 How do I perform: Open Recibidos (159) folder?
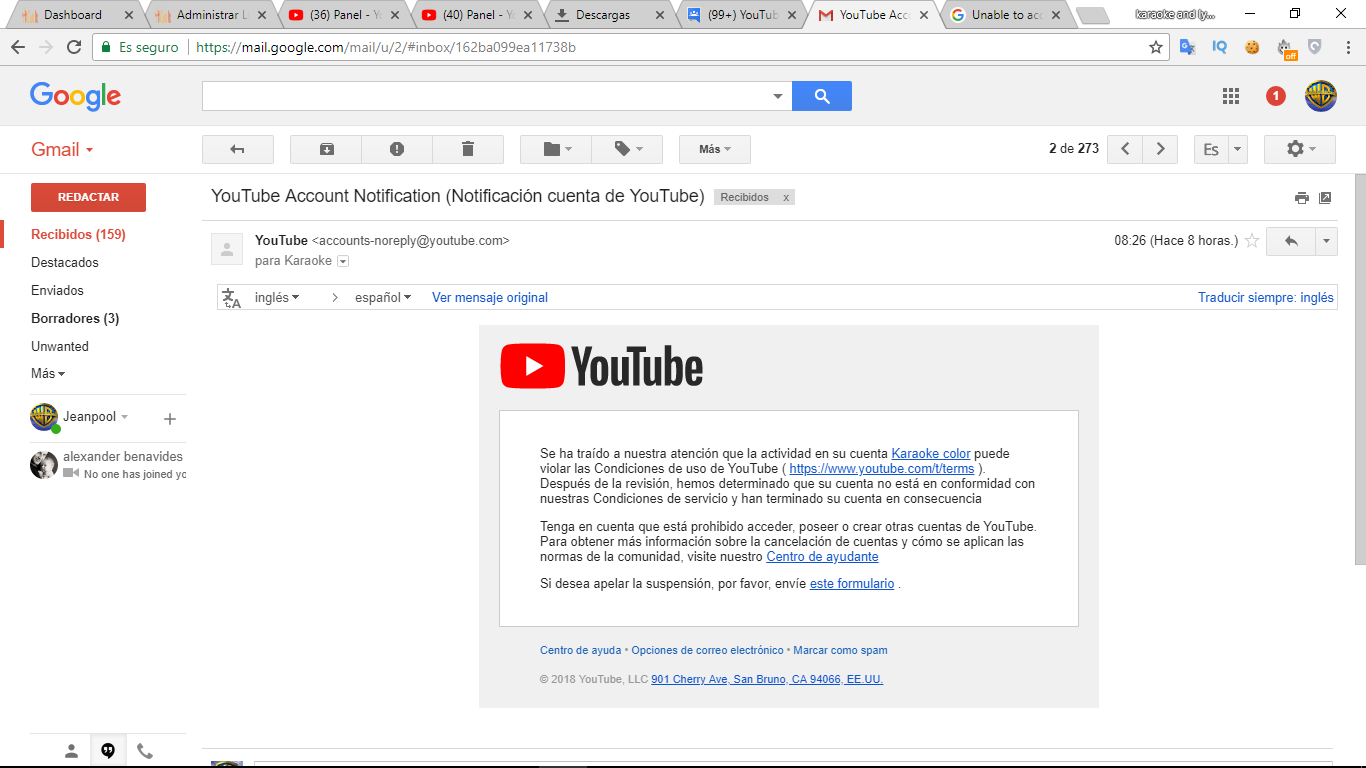tap(78, 234)
